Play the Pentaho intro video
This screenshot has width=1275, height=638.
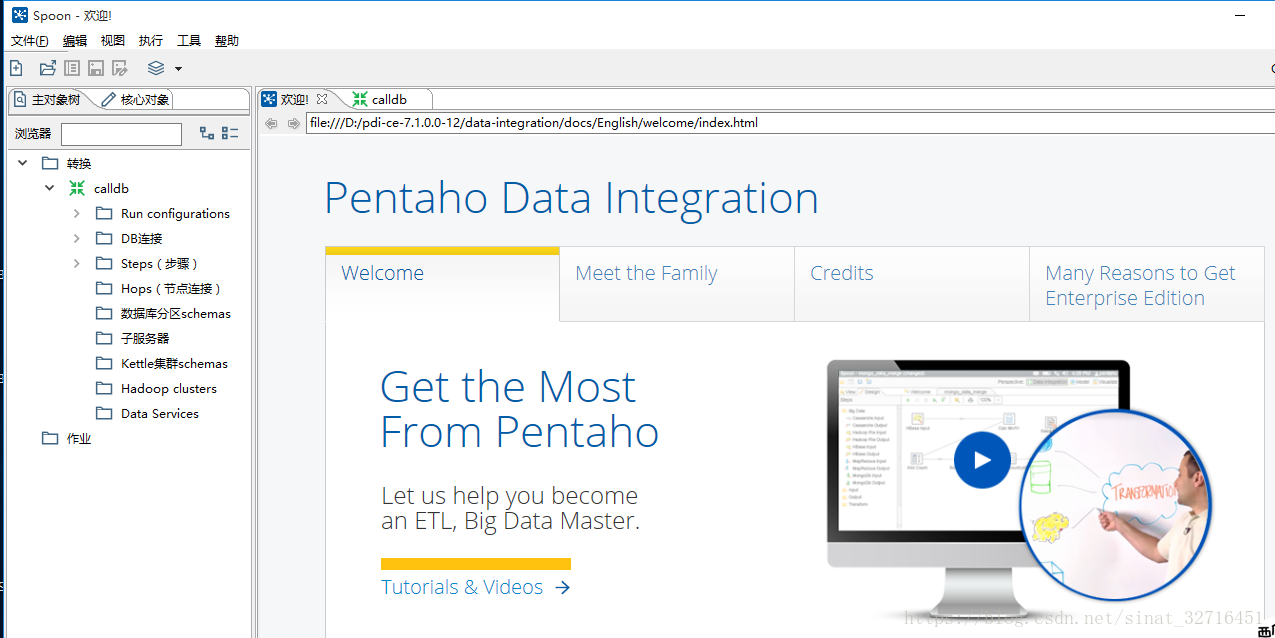pyautogui.click(x=982, y=460)
